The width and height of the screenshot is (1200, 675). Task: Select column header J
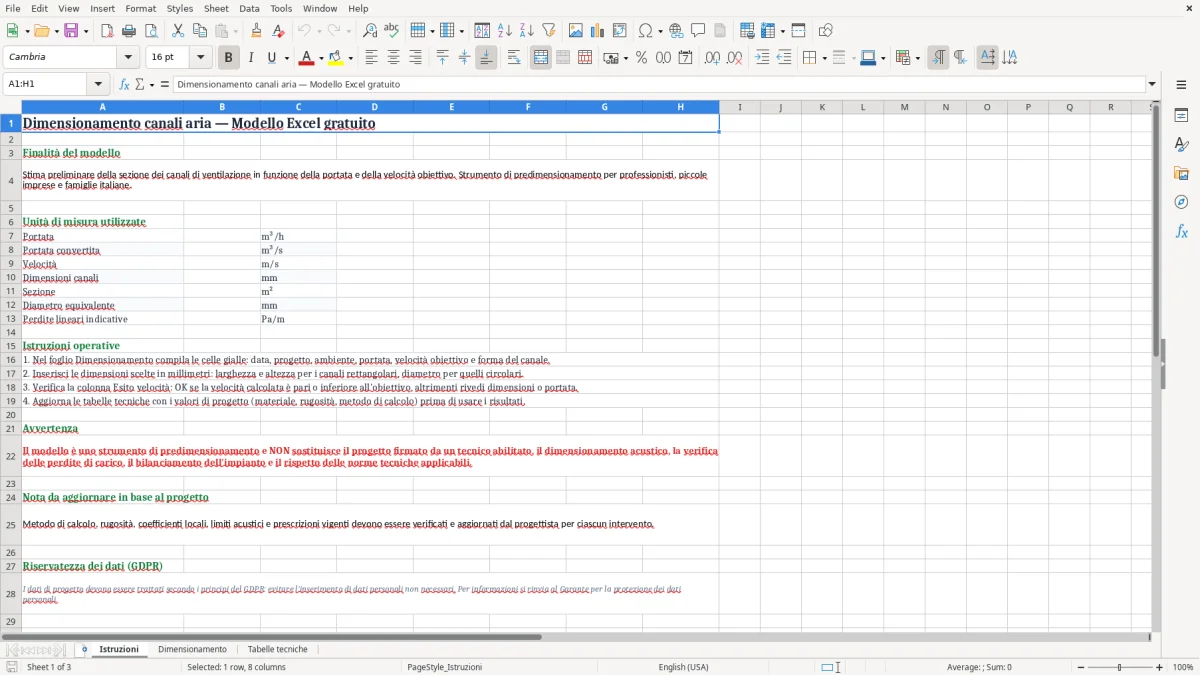click(780, 107)
